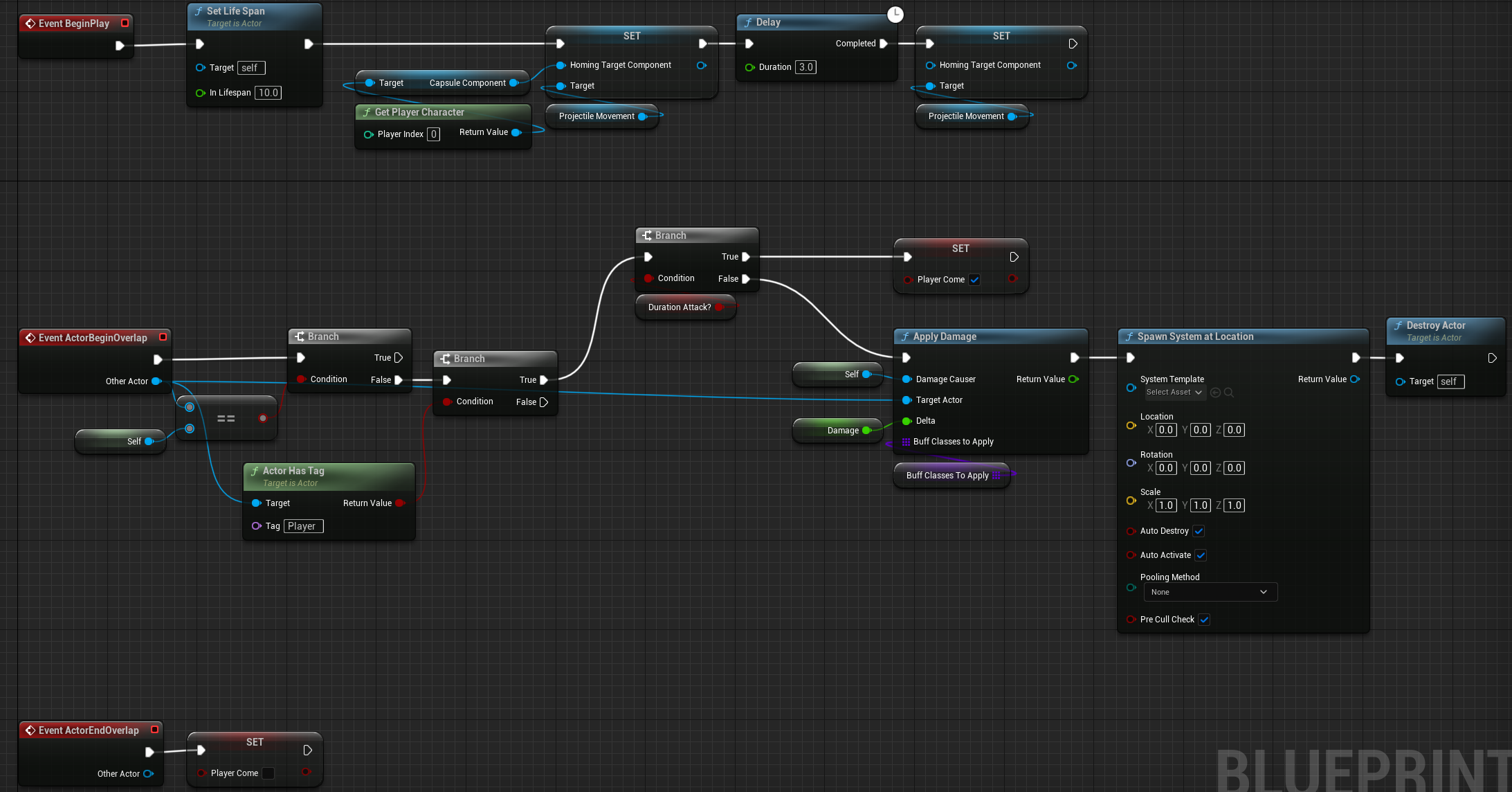
Task: Click the clock icon on Delay node
Action: (x=895, y=14)
